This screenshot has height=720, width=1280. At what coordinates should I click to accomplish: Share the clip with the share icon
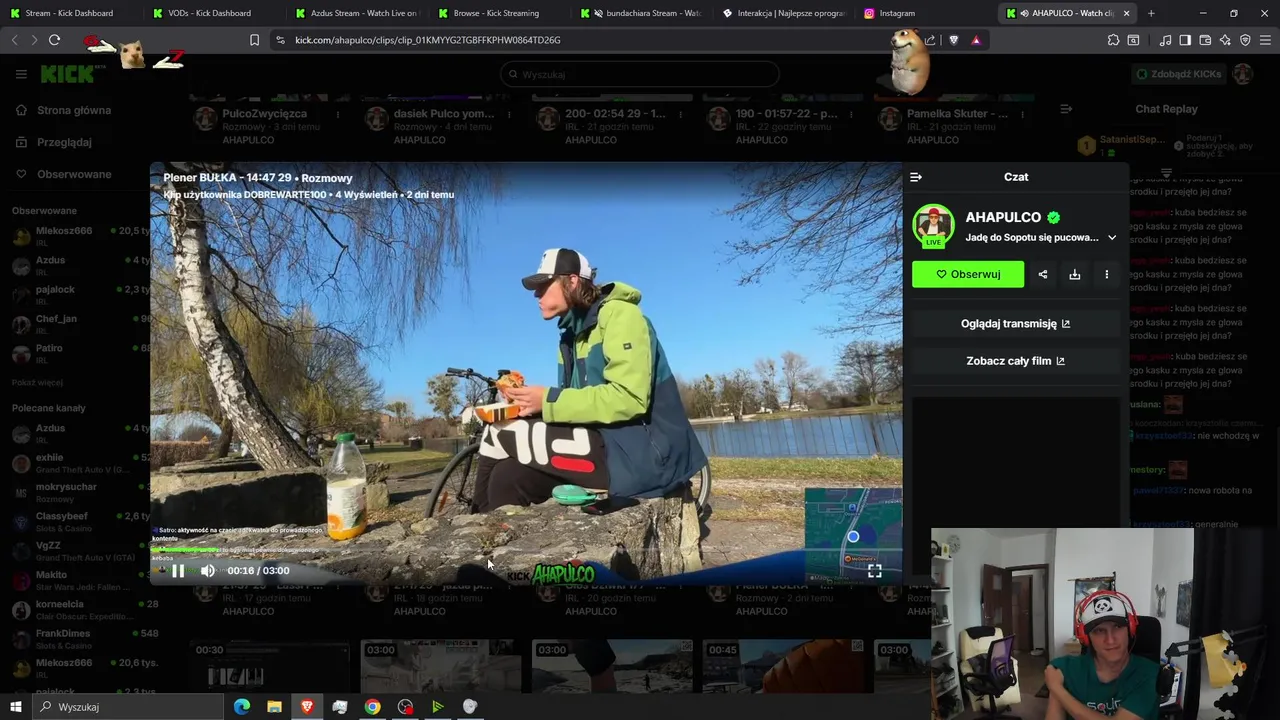click(x=1043, y=274)
